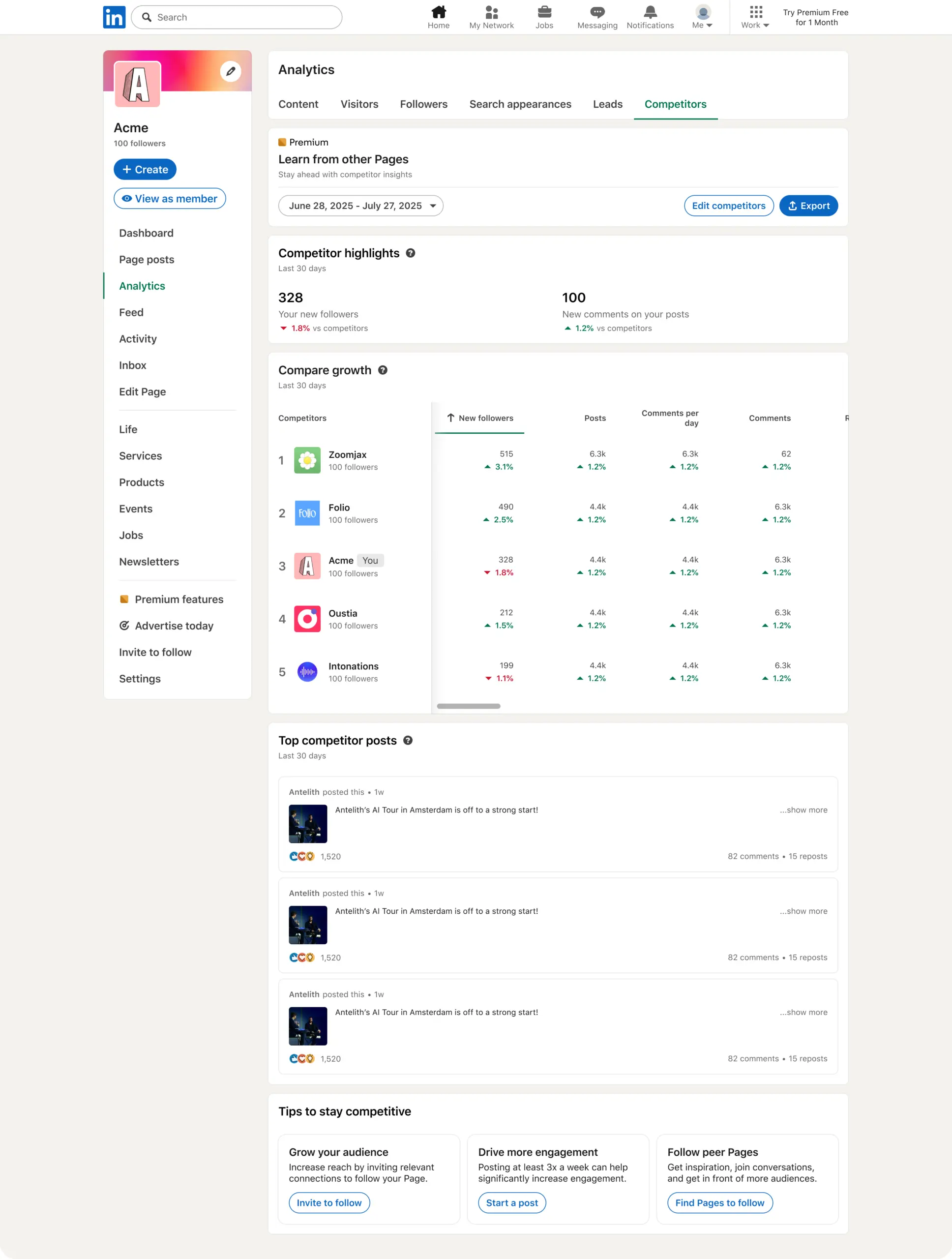Open Inbox in the sidebar
952x1259 pixels.
click(x=133, y=365)
